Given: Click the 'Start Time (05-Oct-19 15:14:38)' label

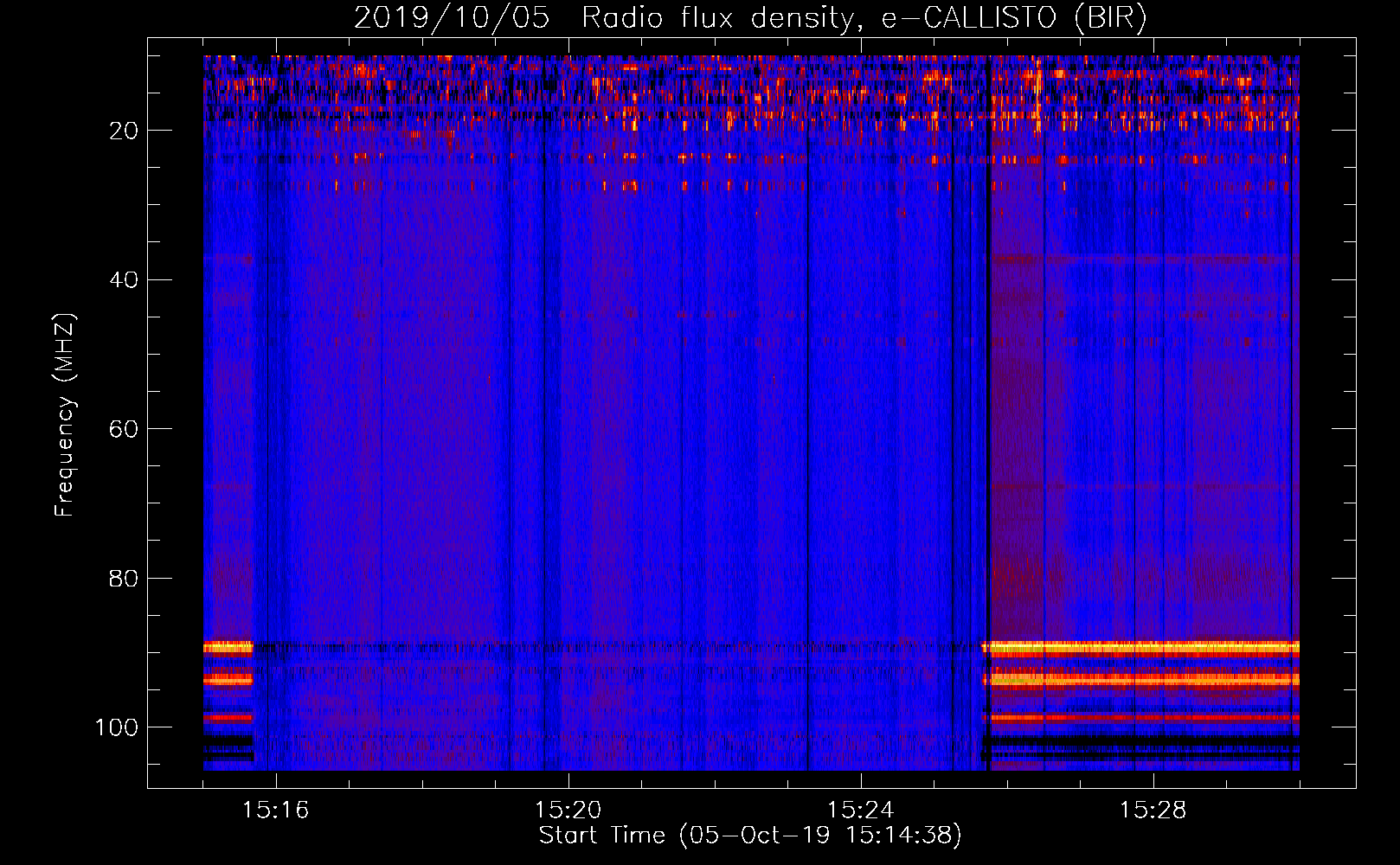Looking at the screenshot, I should click(x=750, y=836).
